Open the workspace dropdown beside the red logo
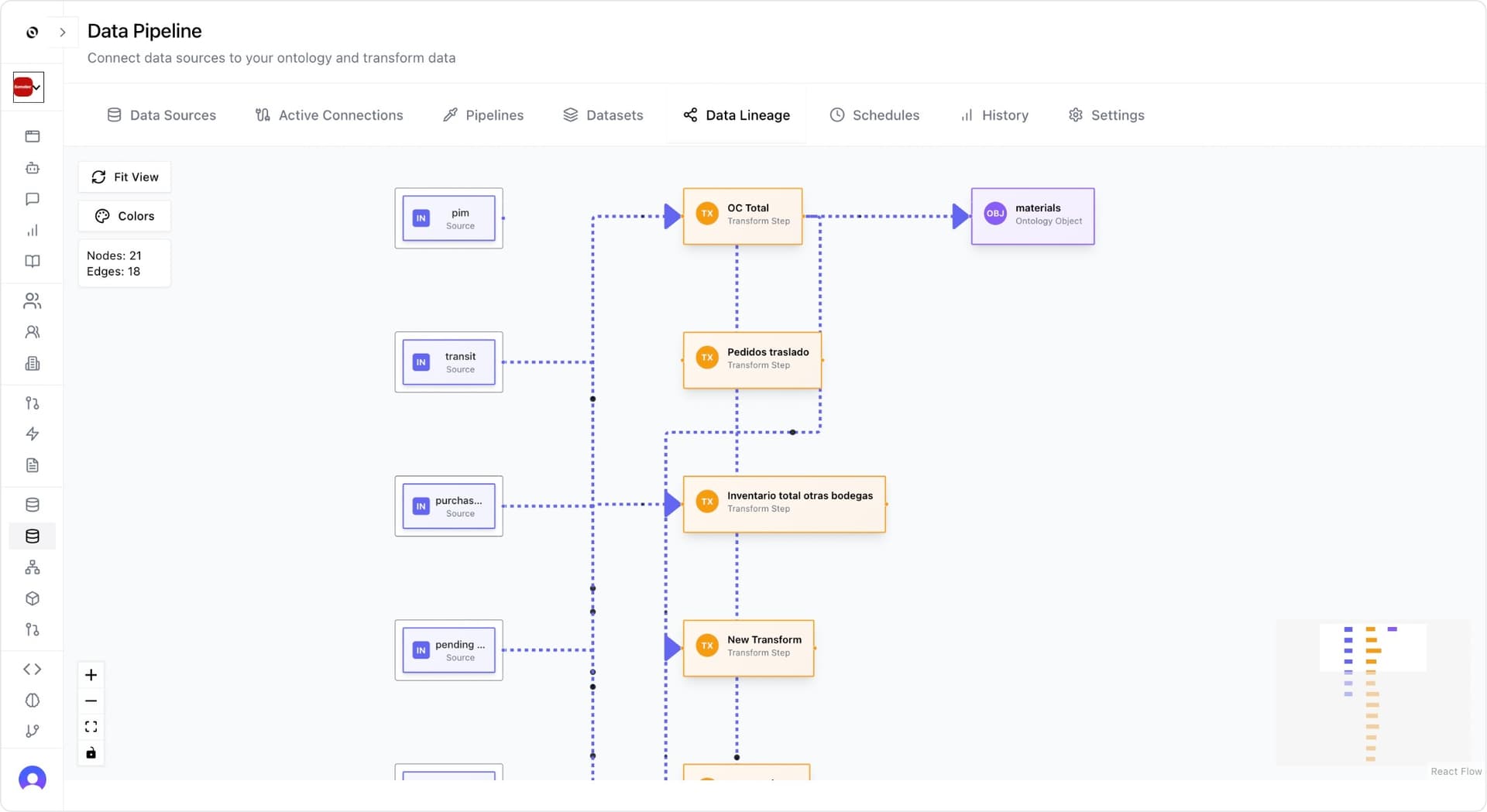Image resolution: width=1487 pixels, height=812 pixels. coord(29,87)
